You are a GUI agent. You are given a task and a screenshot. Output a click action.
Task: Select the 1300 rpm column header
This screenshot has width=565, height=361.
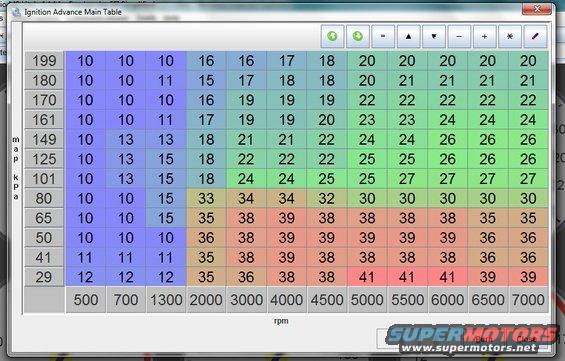166,300
